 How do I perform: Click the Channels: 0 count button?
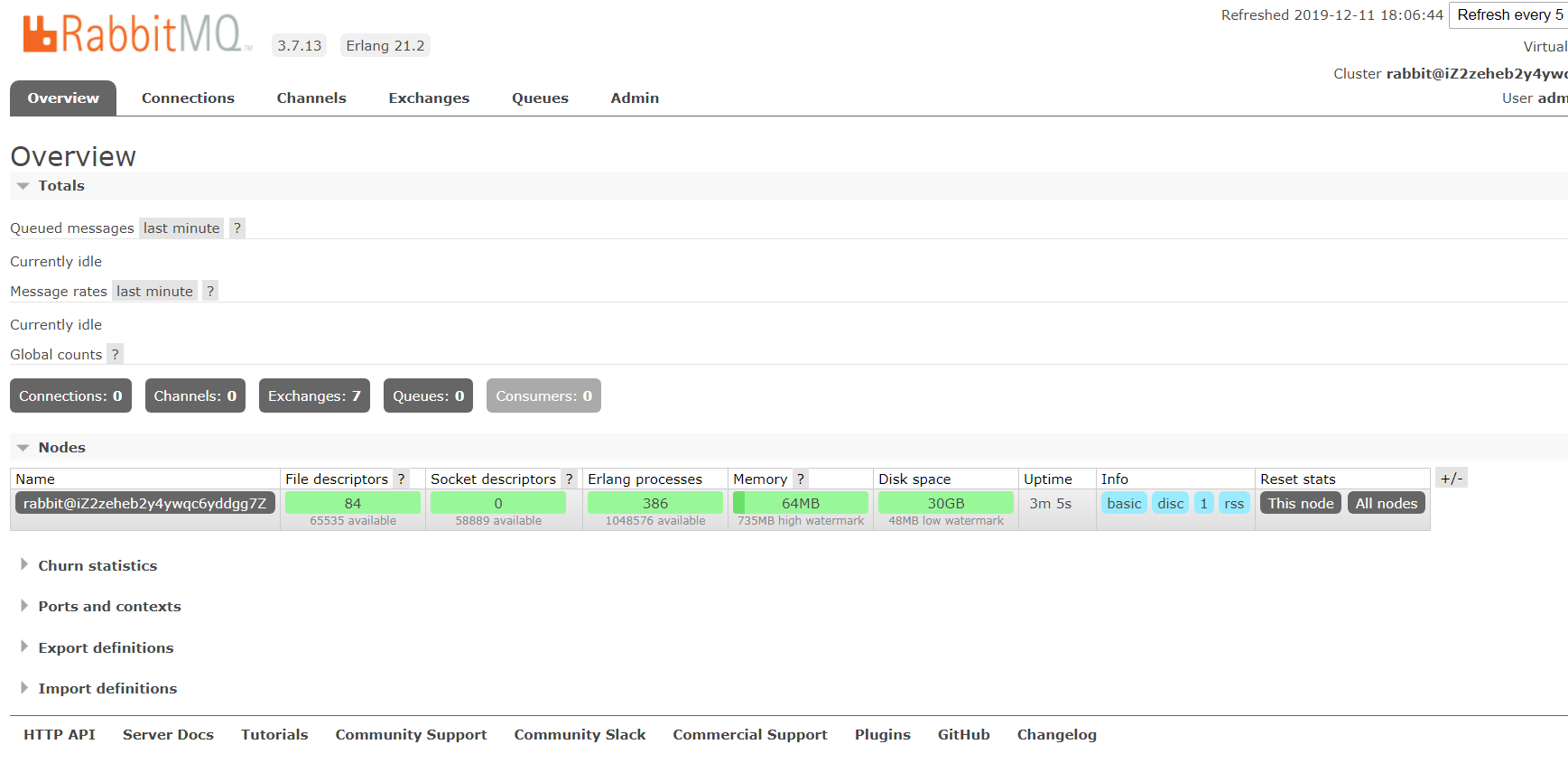click(x=195, y=395)
